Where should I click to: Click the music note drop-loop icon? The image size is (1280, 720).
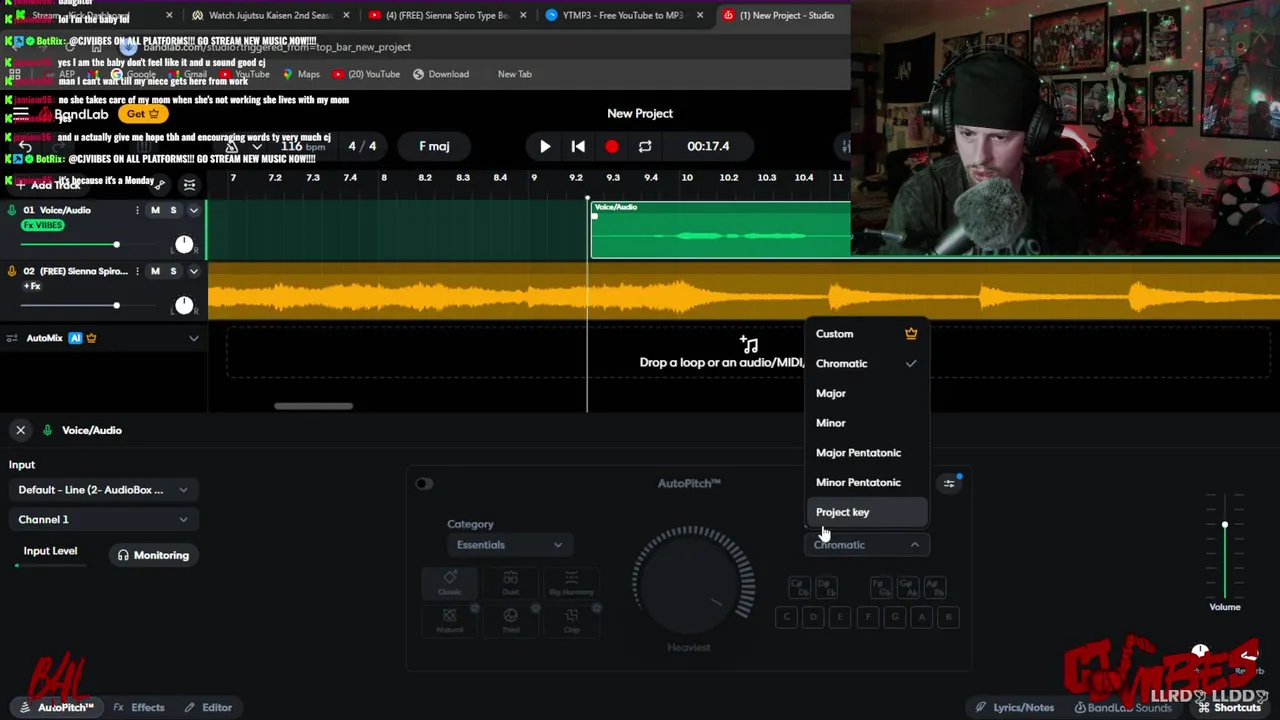coord(749,344)
